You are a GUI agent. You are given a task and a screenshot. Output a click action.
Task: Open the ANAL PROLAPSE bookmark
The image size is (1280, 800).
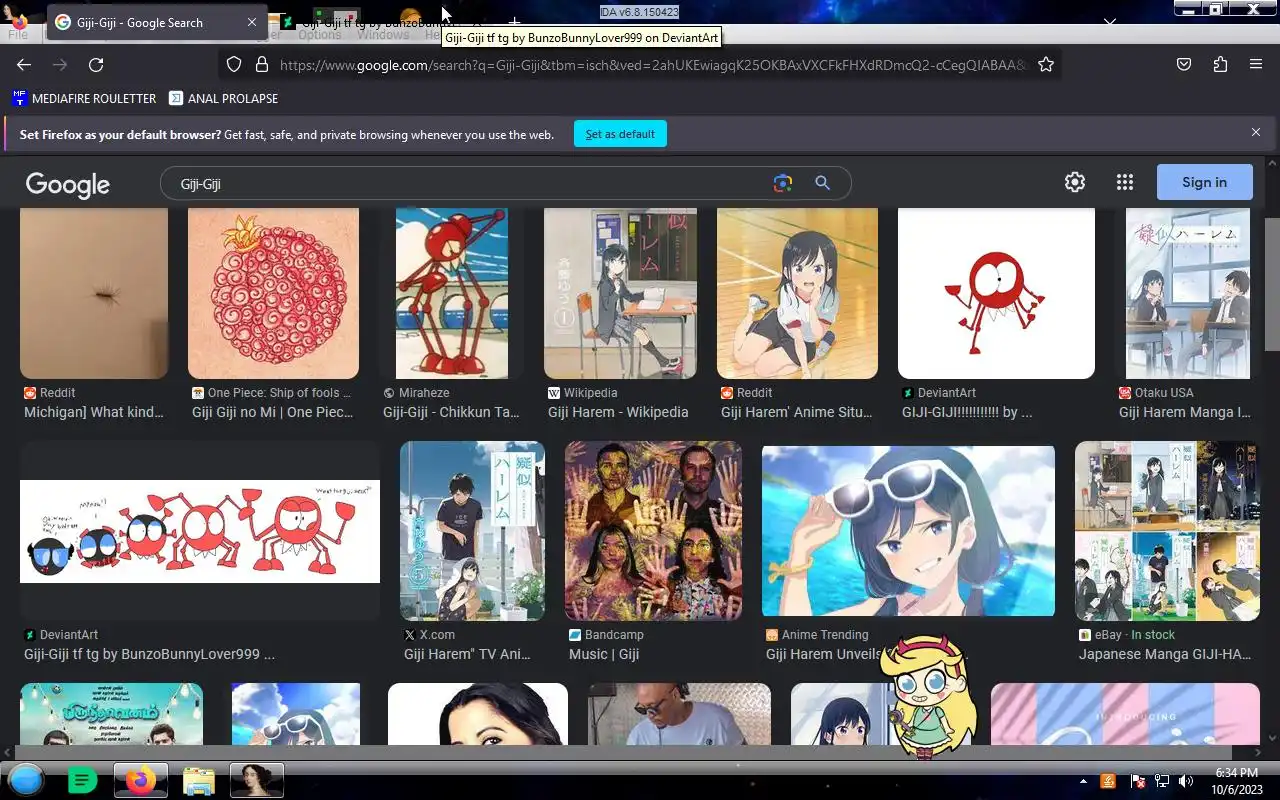224,98
